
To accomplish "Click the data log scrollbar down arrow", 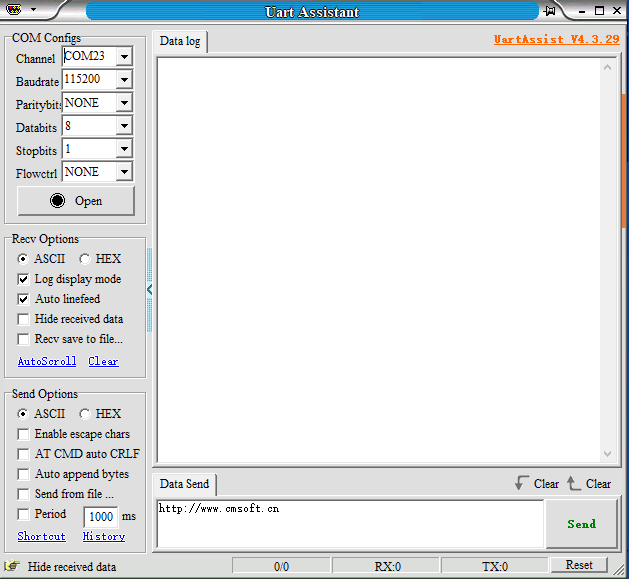I will click(607, 454).
